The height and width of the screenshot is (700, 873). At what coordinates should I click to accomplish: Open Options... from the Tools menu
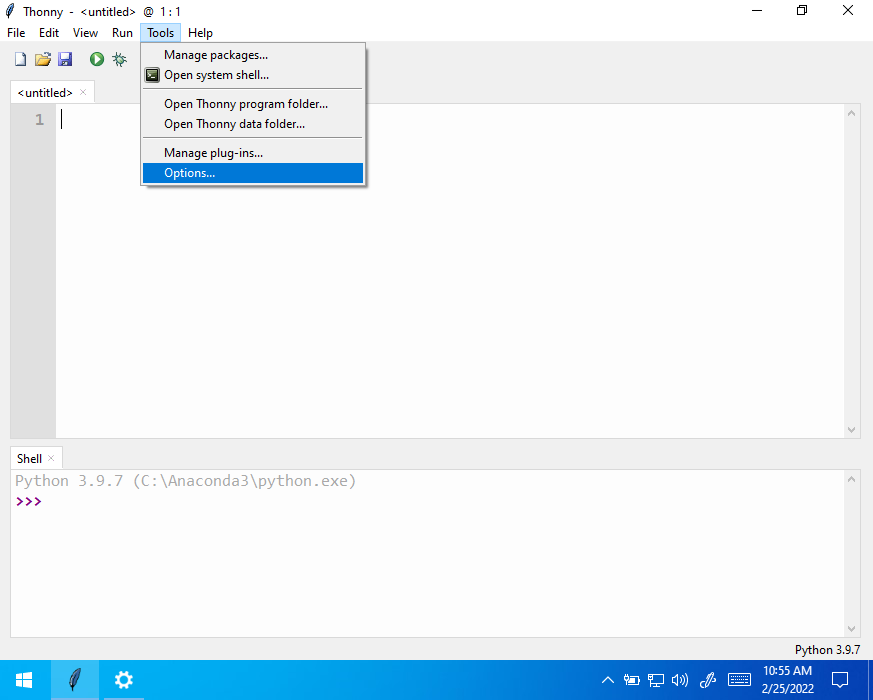[253, 173]
